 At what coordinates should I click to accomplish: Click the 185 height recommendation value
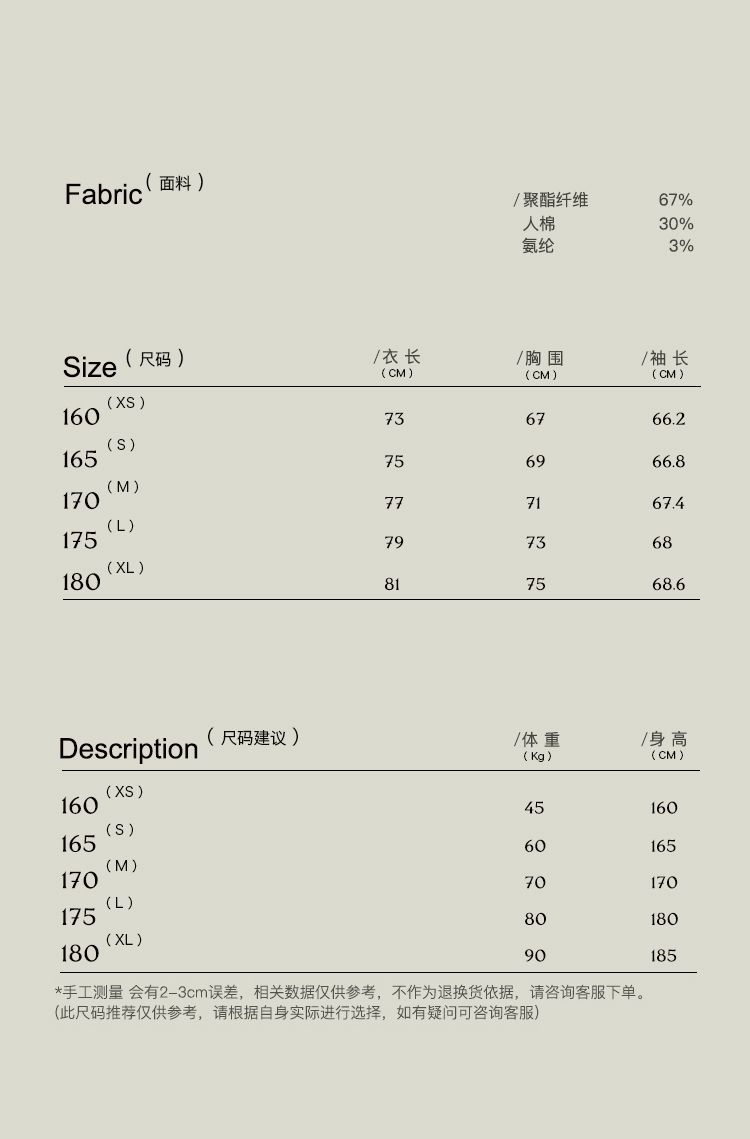coord(663,956)
